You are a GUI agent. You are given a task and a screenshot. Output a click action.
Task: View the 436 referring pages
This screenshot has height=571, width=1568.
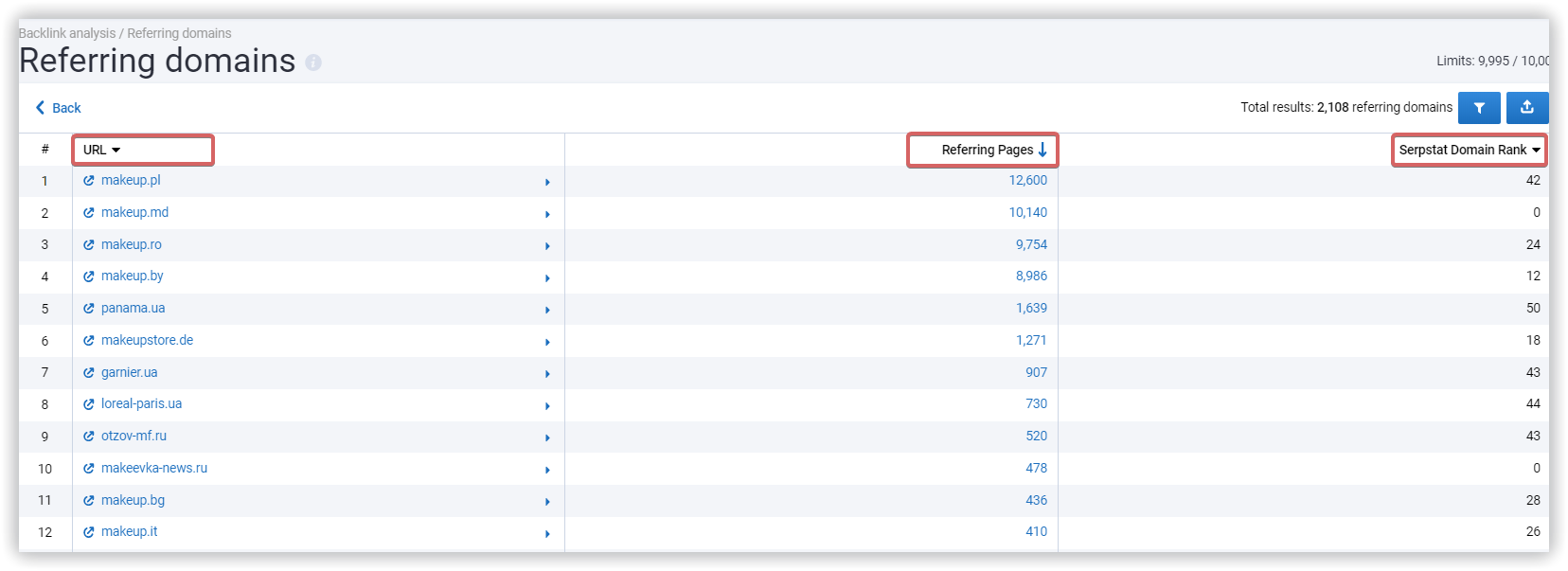[x=1037, y=500]
